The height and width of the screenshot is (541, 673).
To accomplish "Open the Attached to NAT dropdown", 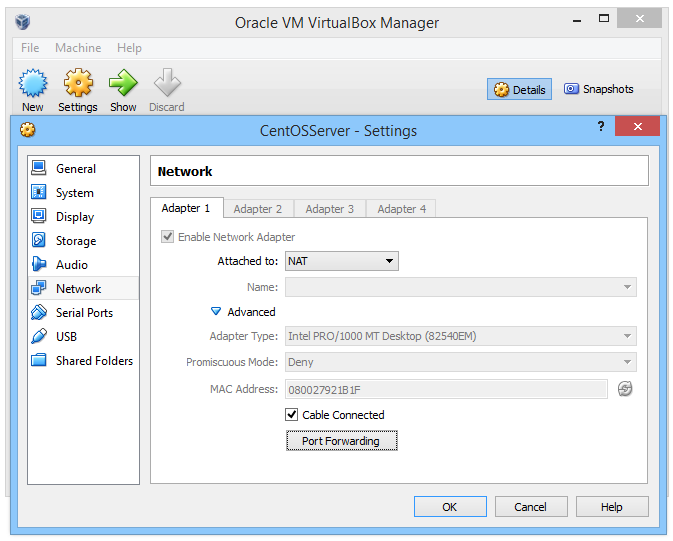I will (342, 261).
